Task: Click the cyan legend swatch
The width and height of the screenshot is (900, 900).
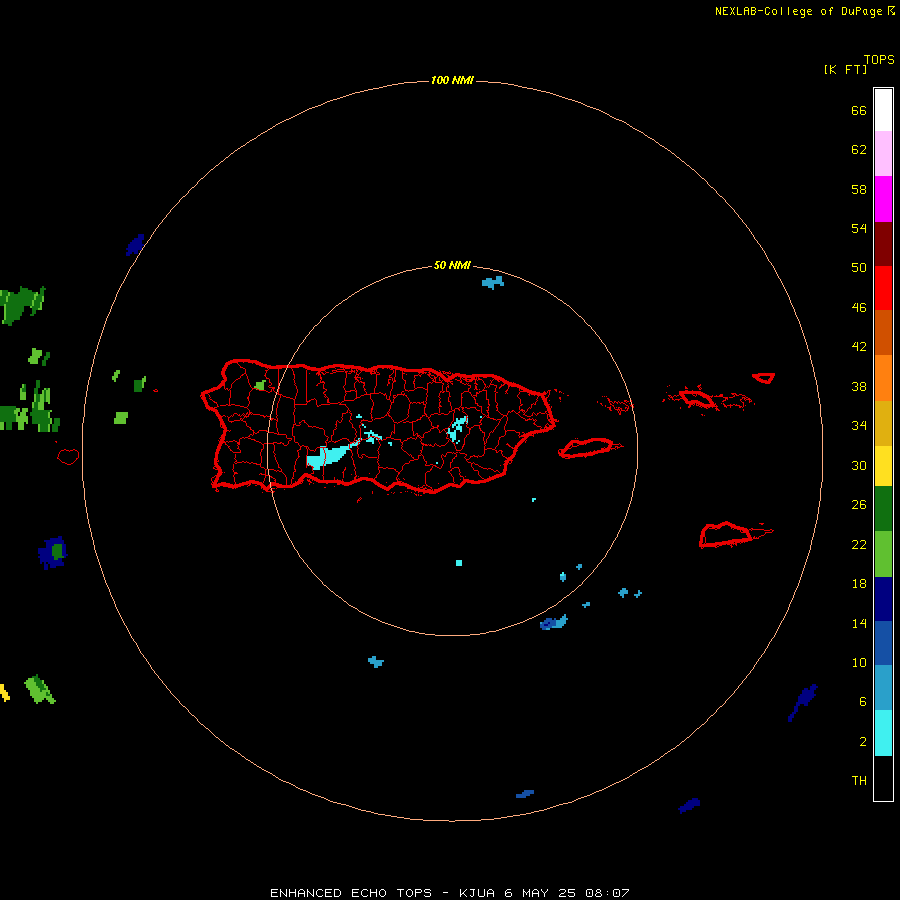Action: pos(883,733)
